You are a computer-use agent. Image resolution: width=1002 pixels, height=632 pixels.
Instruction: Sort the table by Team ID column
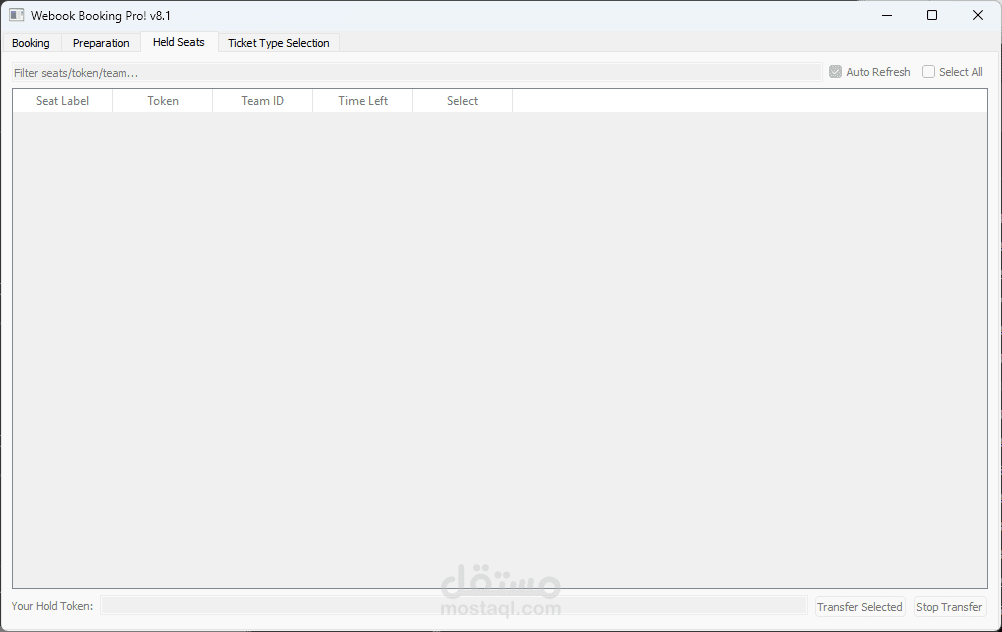262,100
